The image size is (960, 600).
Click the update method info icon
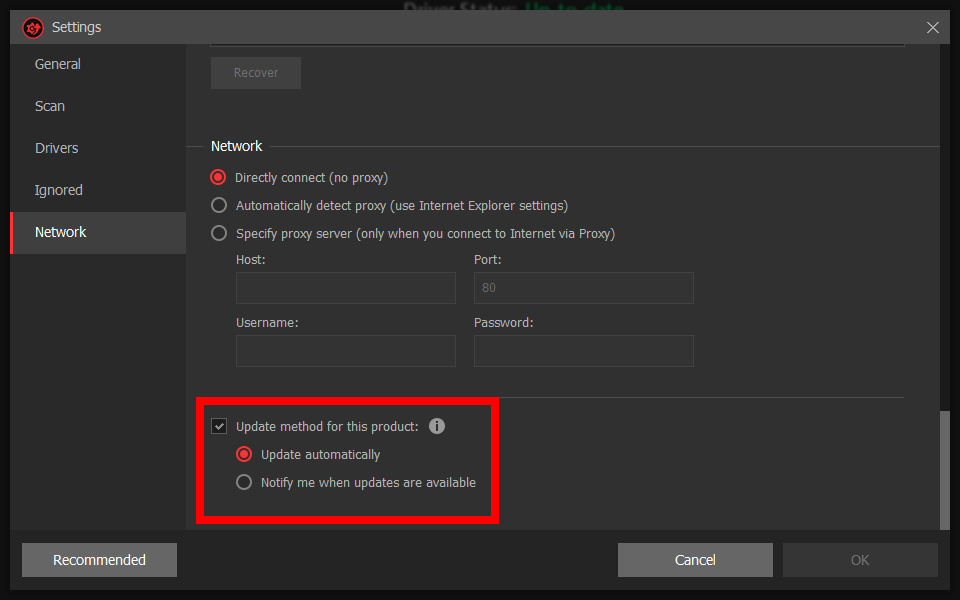[x=437, y=426]
